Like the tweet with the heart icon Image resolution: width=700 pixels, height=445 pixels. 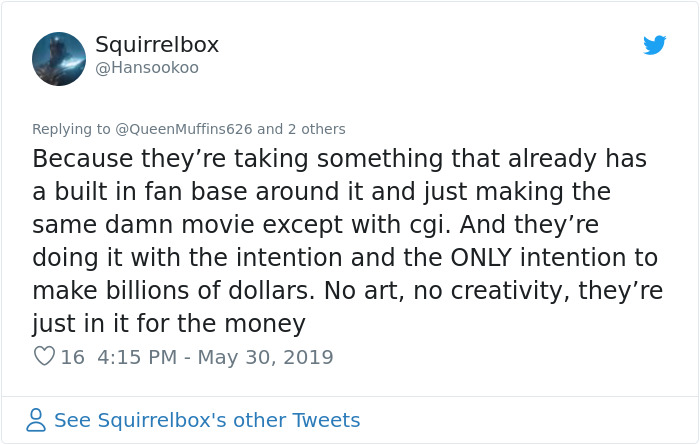point(44,356)
